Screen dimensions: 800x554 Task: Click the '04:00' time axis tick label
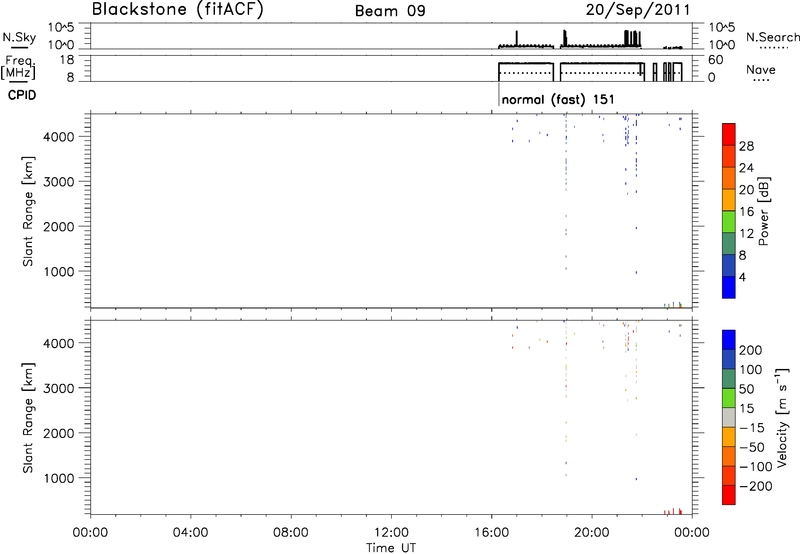pyautogui.click(x=190, y=533)
